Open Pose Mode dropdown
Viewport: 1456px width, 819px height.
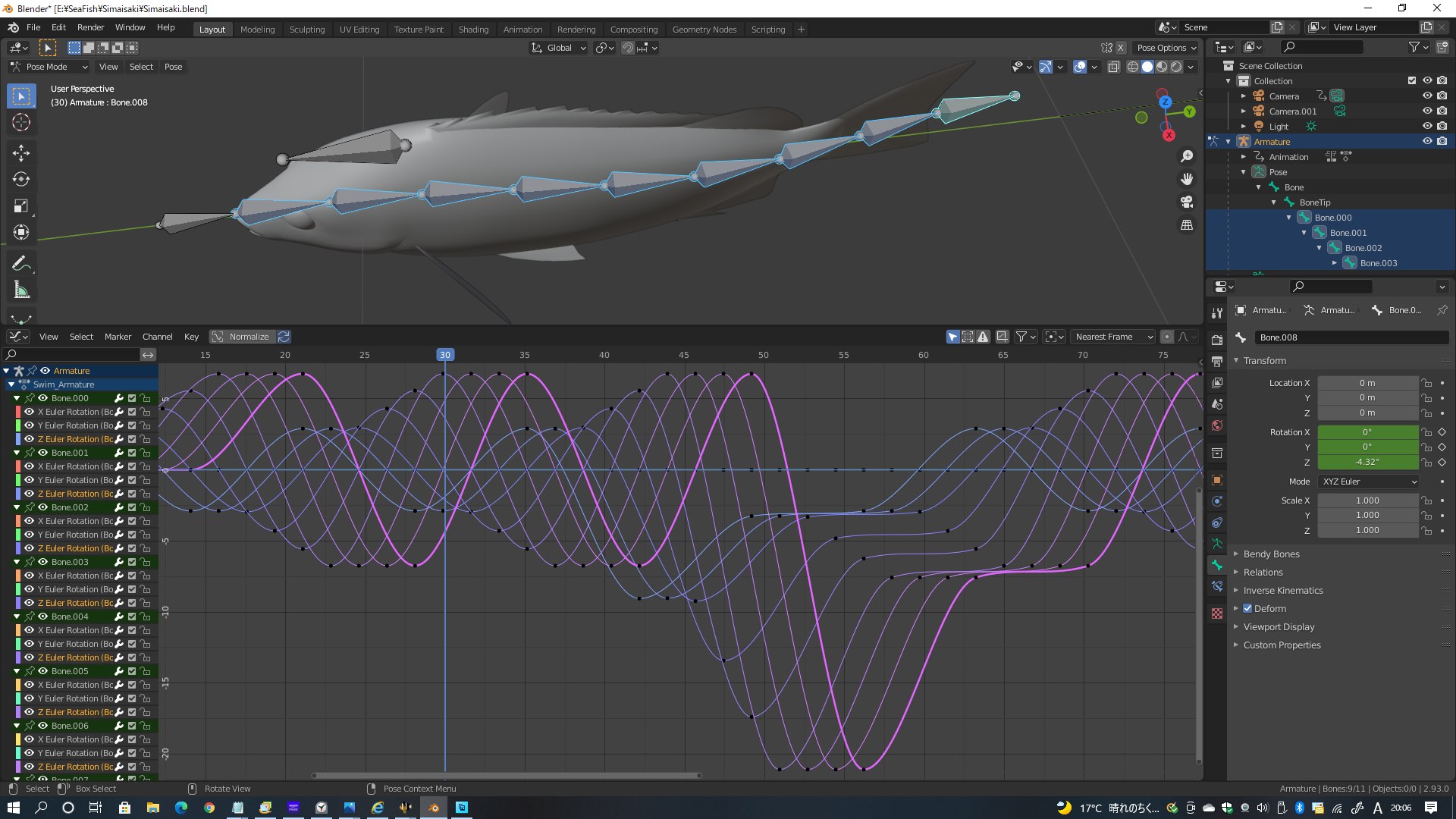49,67
